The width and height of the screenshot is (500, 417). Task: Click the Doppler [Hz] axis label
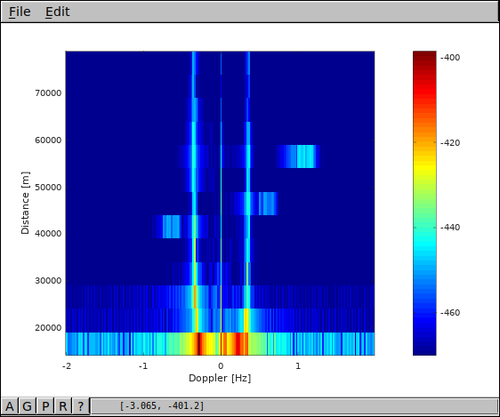(x=220, y=378)
